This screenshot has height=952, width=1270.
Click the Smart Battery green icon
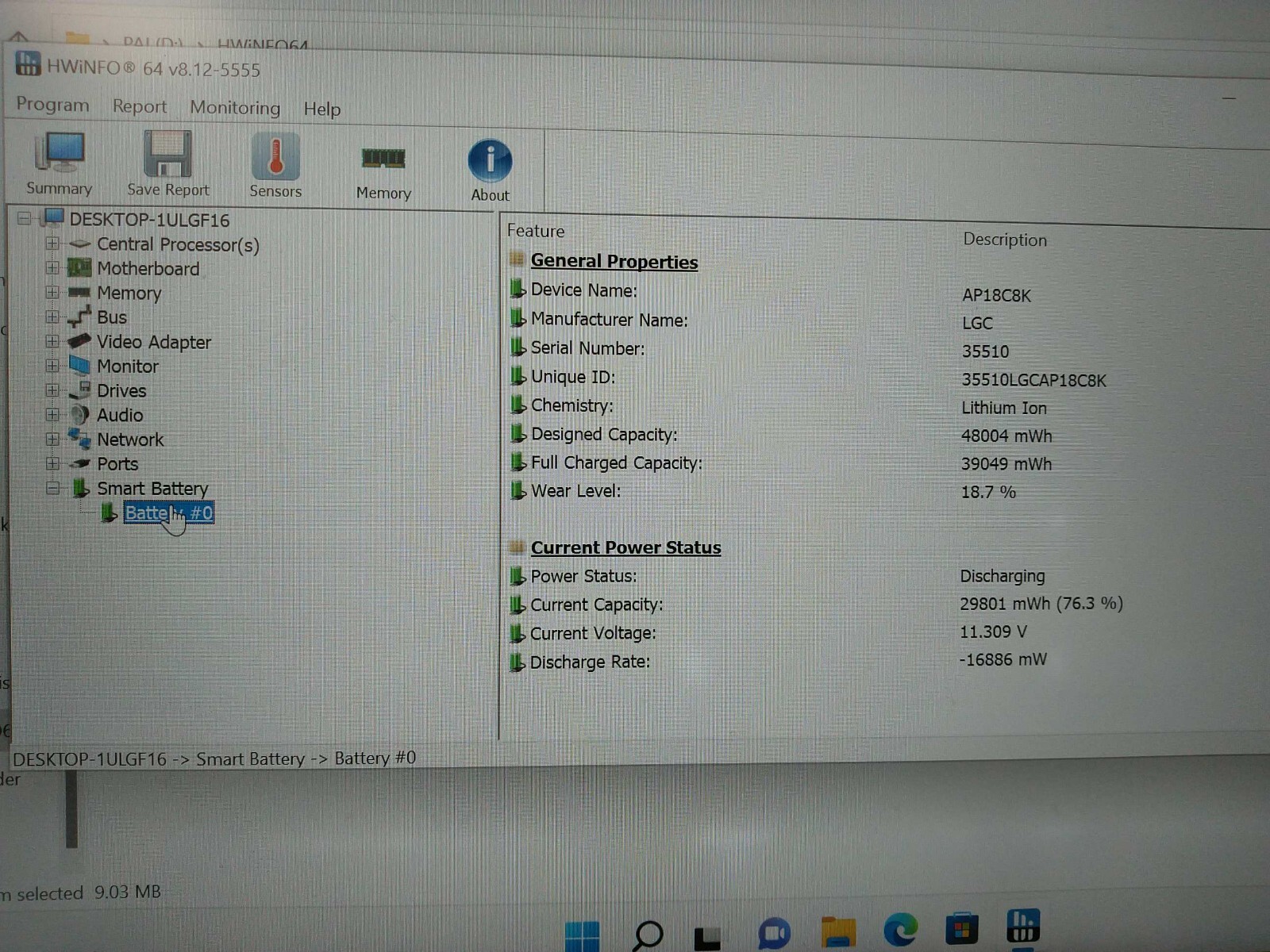(80, 487)
